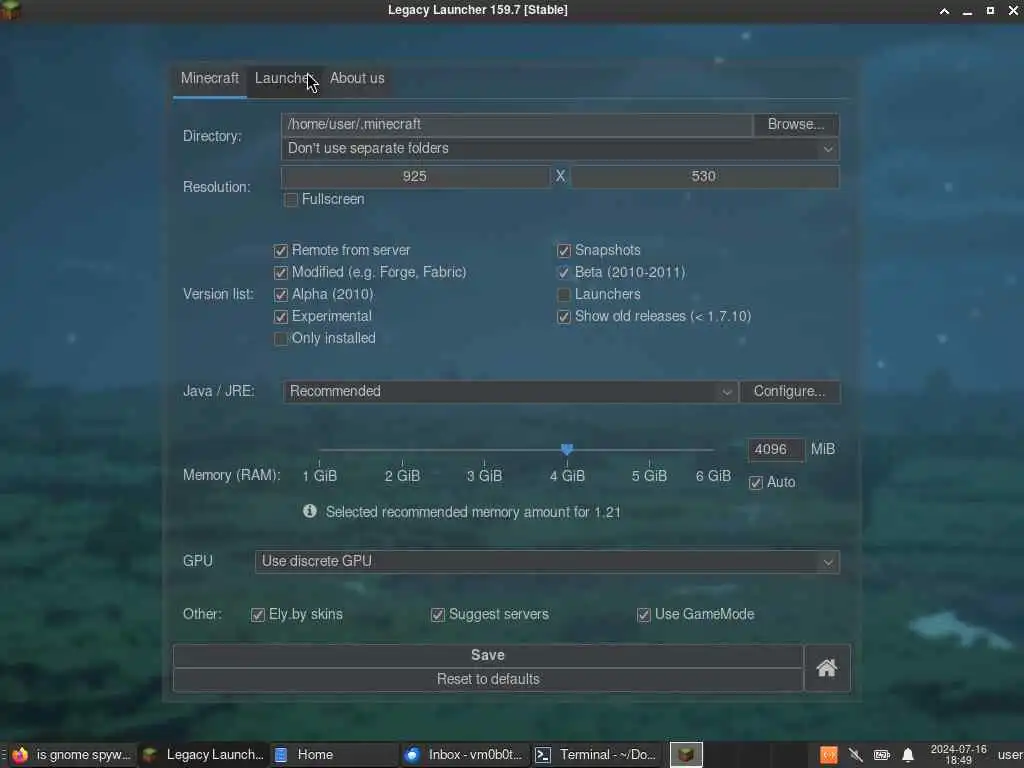
Task: Toggle the Beta (2010-2011) checkbox
Action: coord(564,272)
